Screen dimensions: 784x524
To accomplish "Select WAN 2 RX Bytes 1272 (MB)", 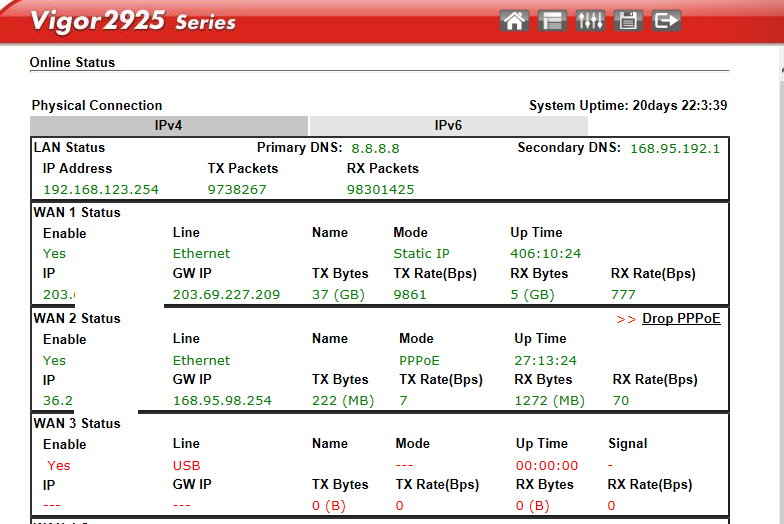I will (550, 400).
